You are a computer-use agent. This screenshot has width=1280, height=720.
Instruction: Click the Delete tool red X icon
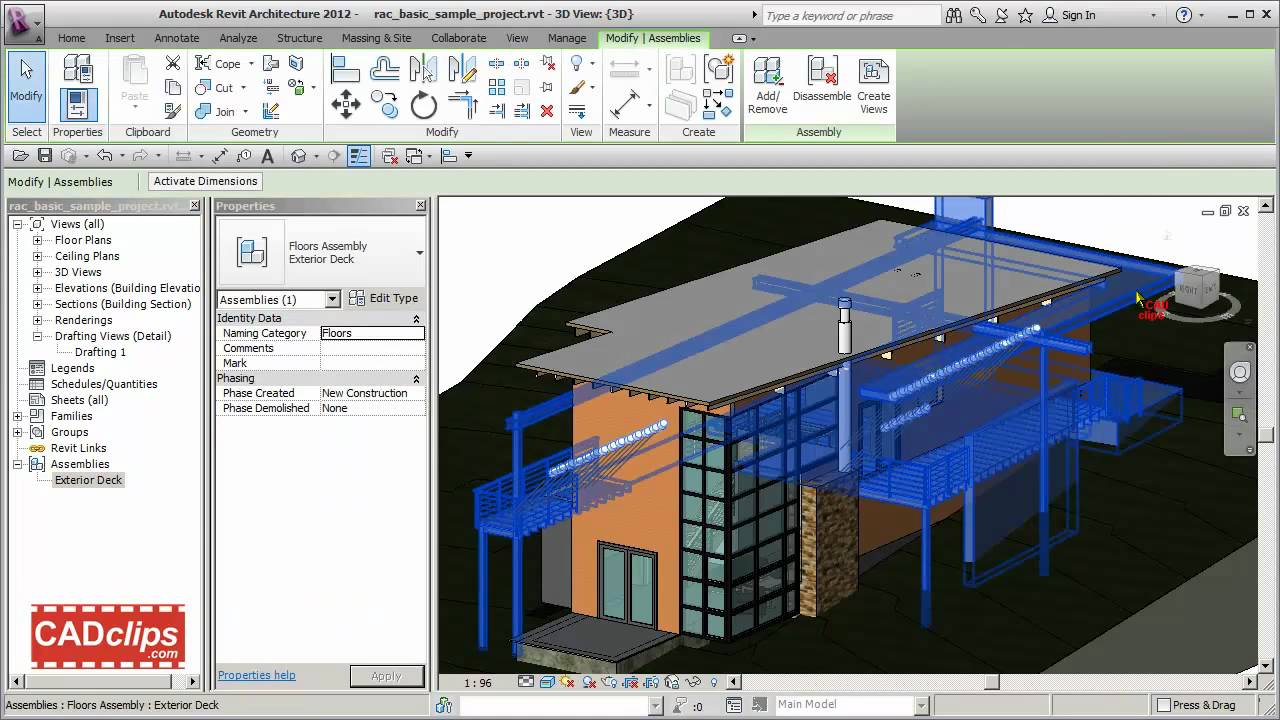click(x=547, y=111)
